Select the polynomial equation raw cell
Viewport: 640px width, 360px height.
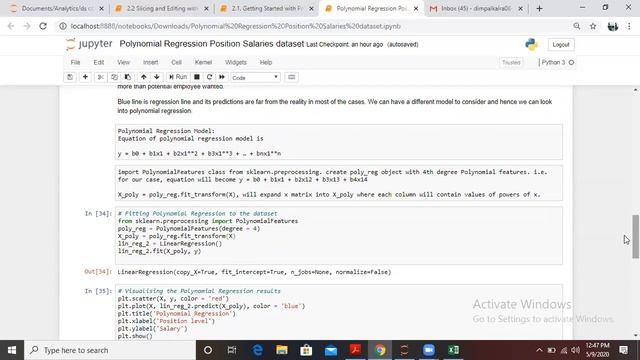tap(339, 142)
